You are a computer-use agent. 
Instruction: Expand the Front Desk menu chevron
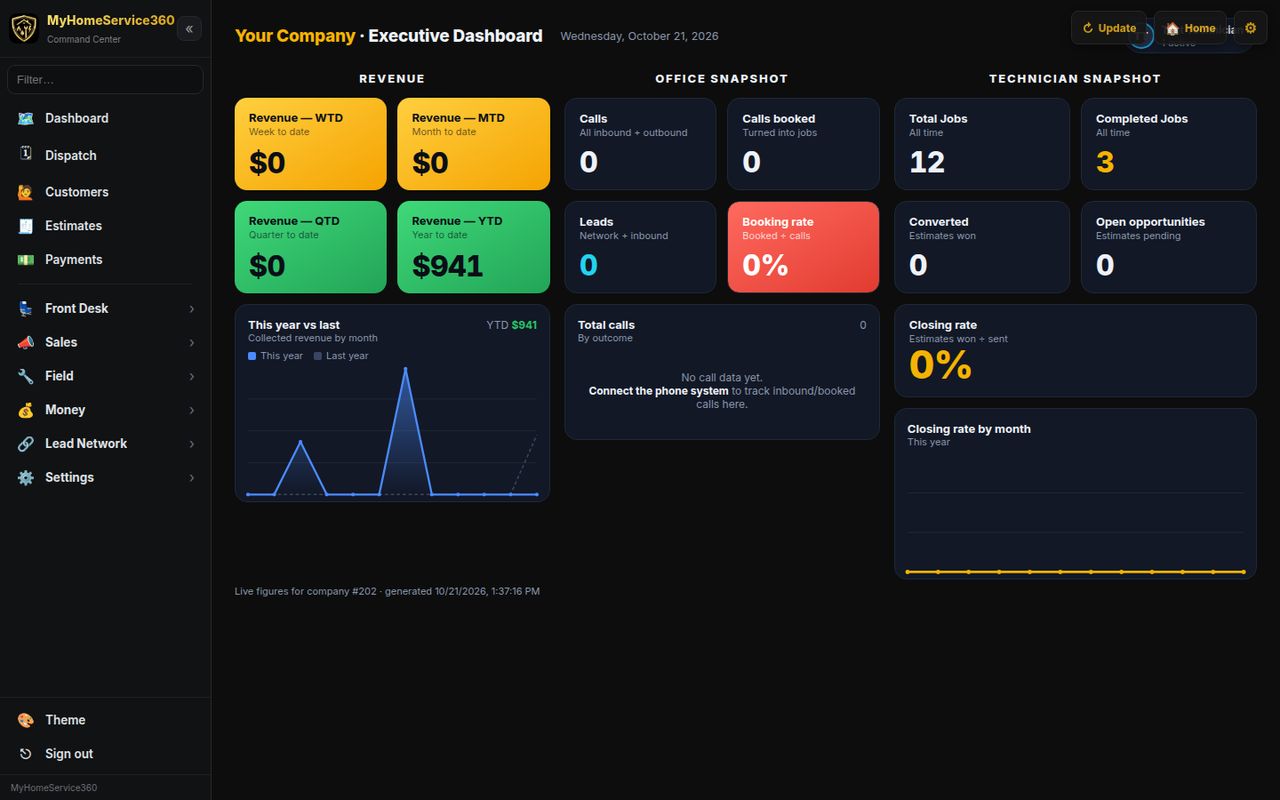192,309
